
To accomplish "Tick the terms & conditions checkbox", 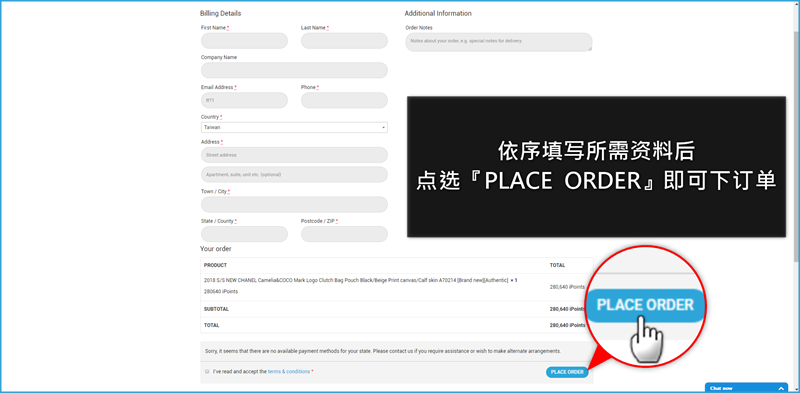I will 207,372.
